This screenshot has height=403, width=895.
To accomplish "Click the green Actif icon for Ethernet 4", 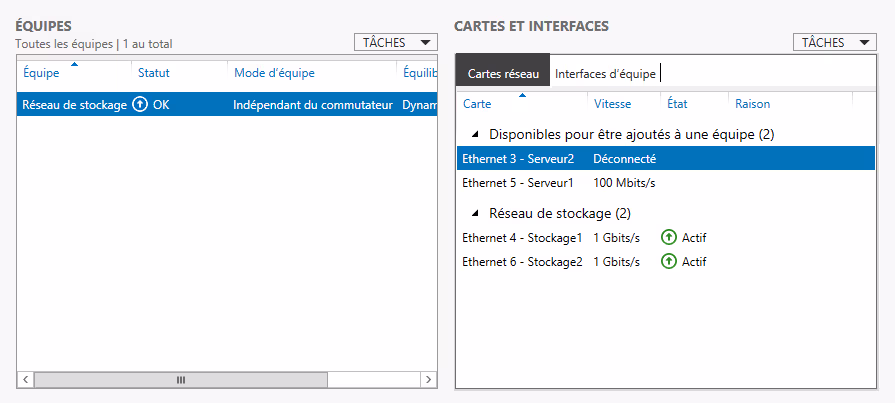I will pyautogui.click(x=669, y=237).
